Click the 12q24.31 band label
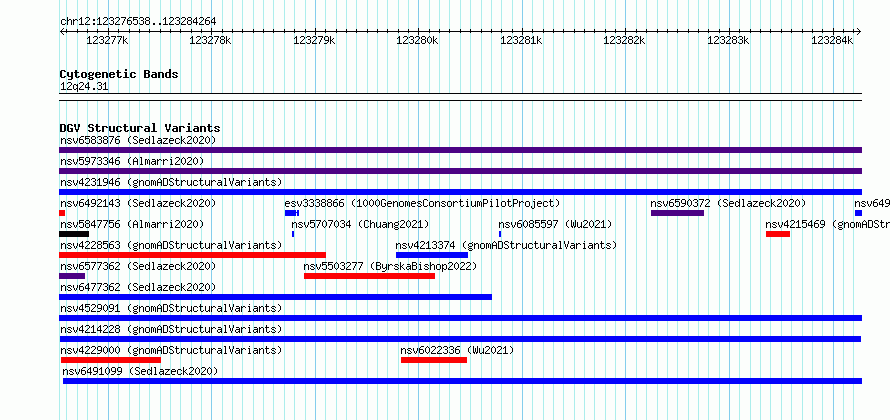Viewport: 890px width, 420px height. click(x=84, y=87)
